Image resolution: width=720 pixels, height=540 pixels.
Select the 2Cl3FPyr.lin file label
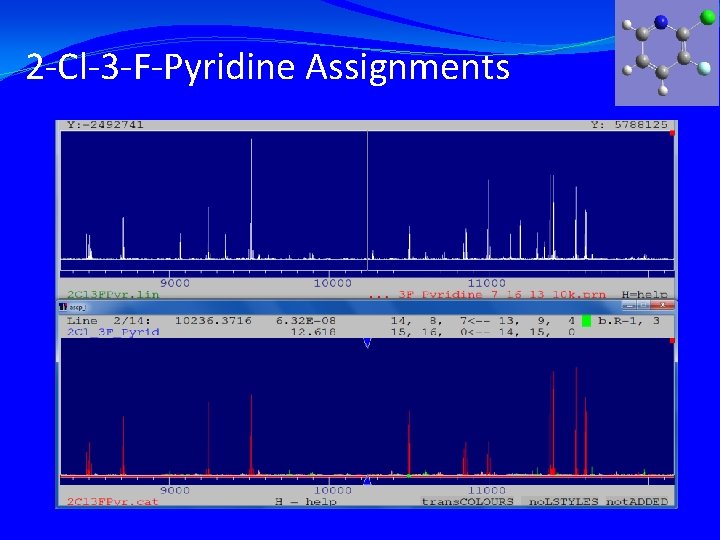[113, 294]
